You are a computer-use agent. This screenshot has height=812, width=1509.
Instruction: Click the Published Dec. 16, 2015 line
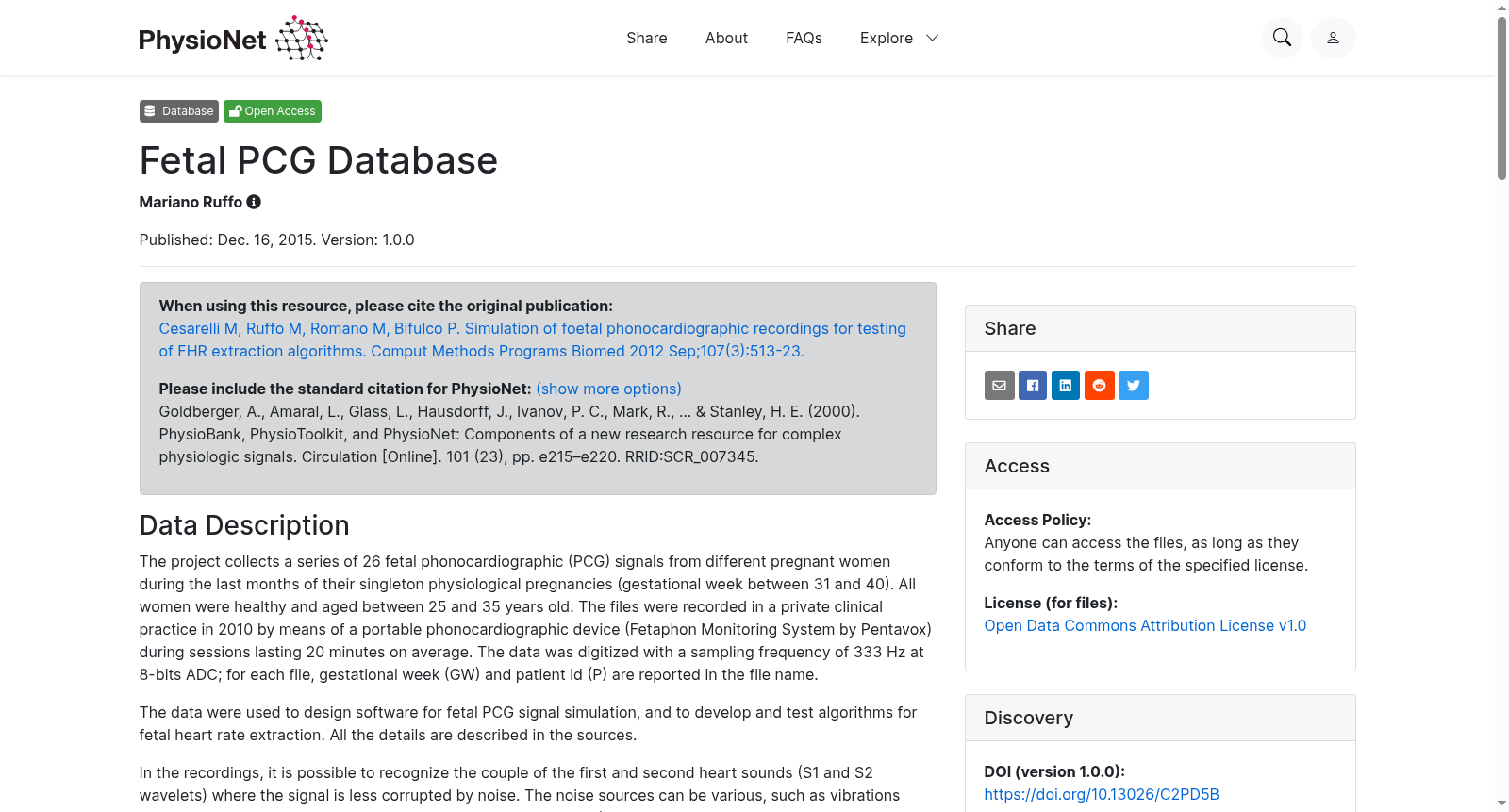click(x=277, y=240)
